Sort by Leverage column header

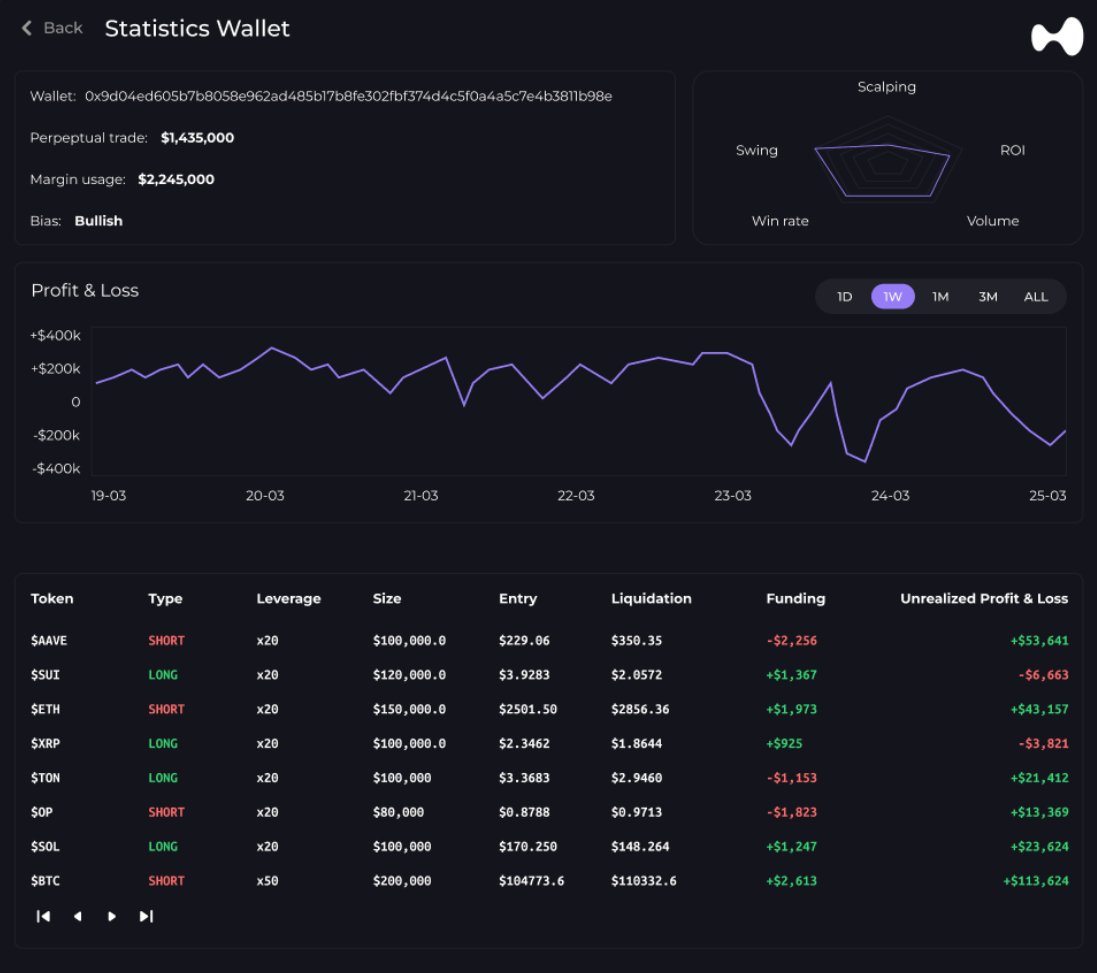[x=288, y=599]
